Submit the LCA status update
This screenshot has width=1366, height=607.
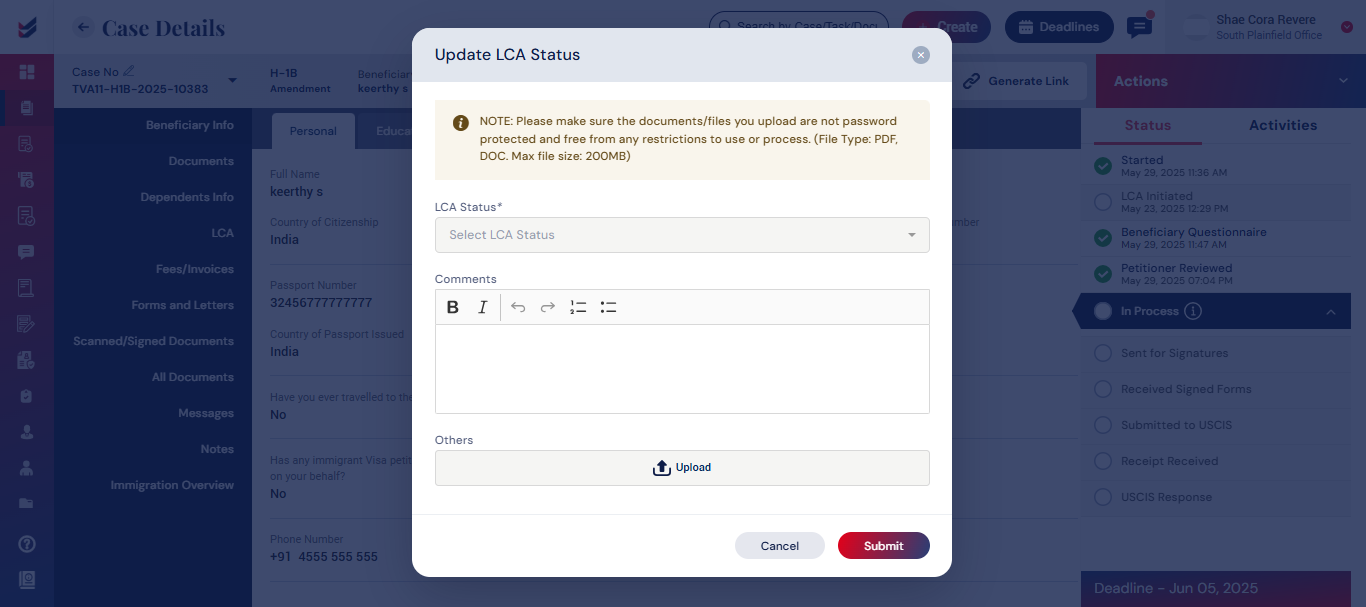point(884,546)
